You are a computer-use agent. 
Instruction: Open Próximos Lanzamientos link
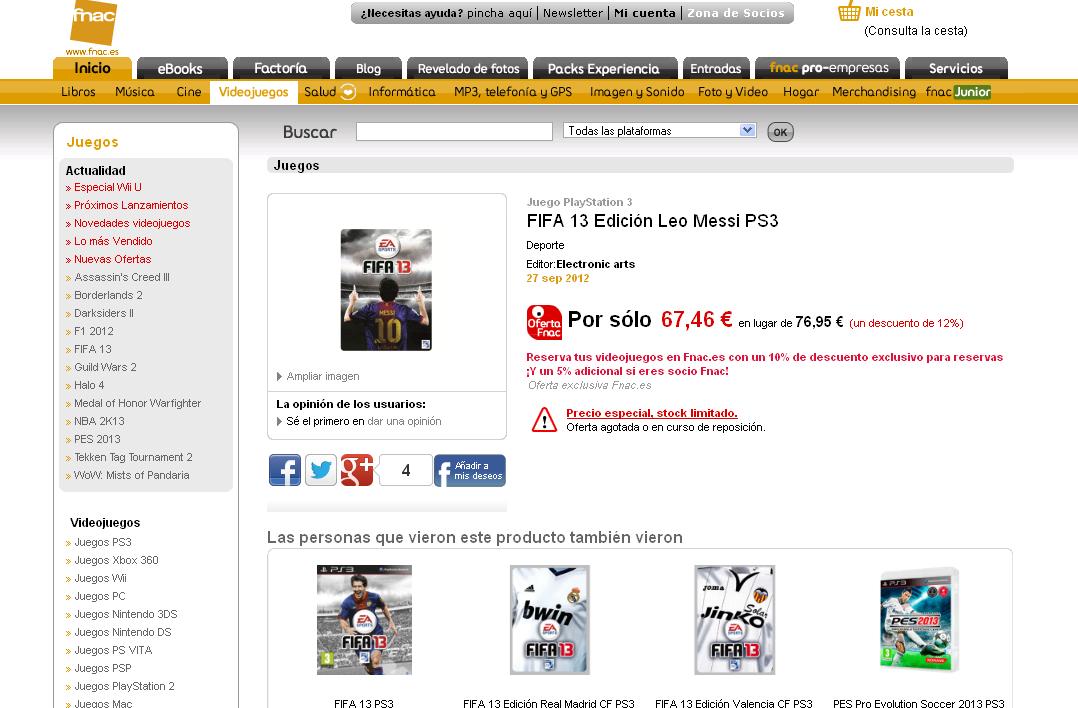(131, 205)
